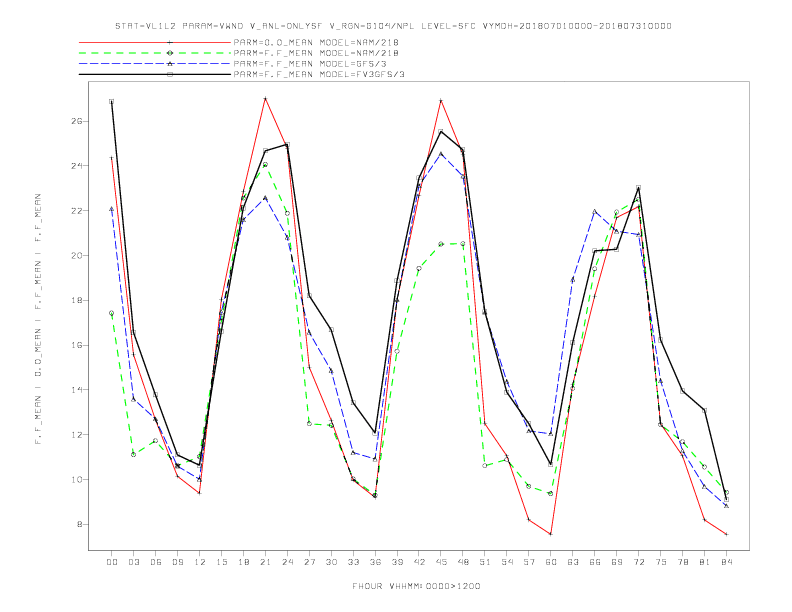Click x-axis tick label 45
Viewport: 792px width, 612px height.
[441, 562]
